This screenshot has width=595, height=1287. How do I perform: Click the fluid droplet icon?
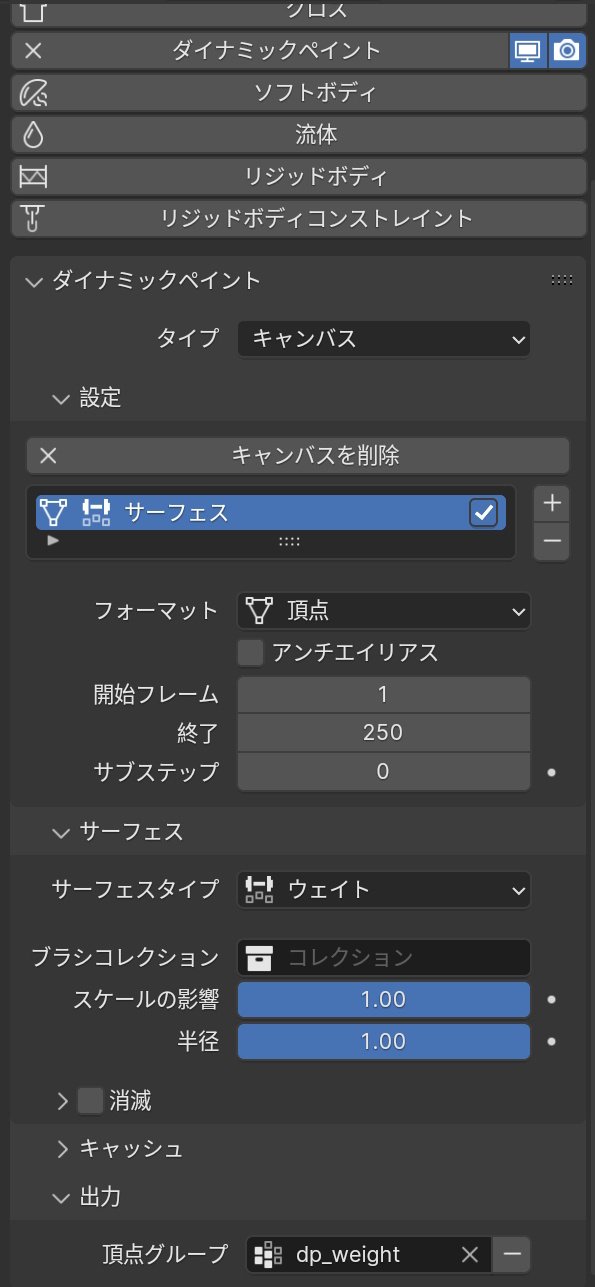point(33,134)
